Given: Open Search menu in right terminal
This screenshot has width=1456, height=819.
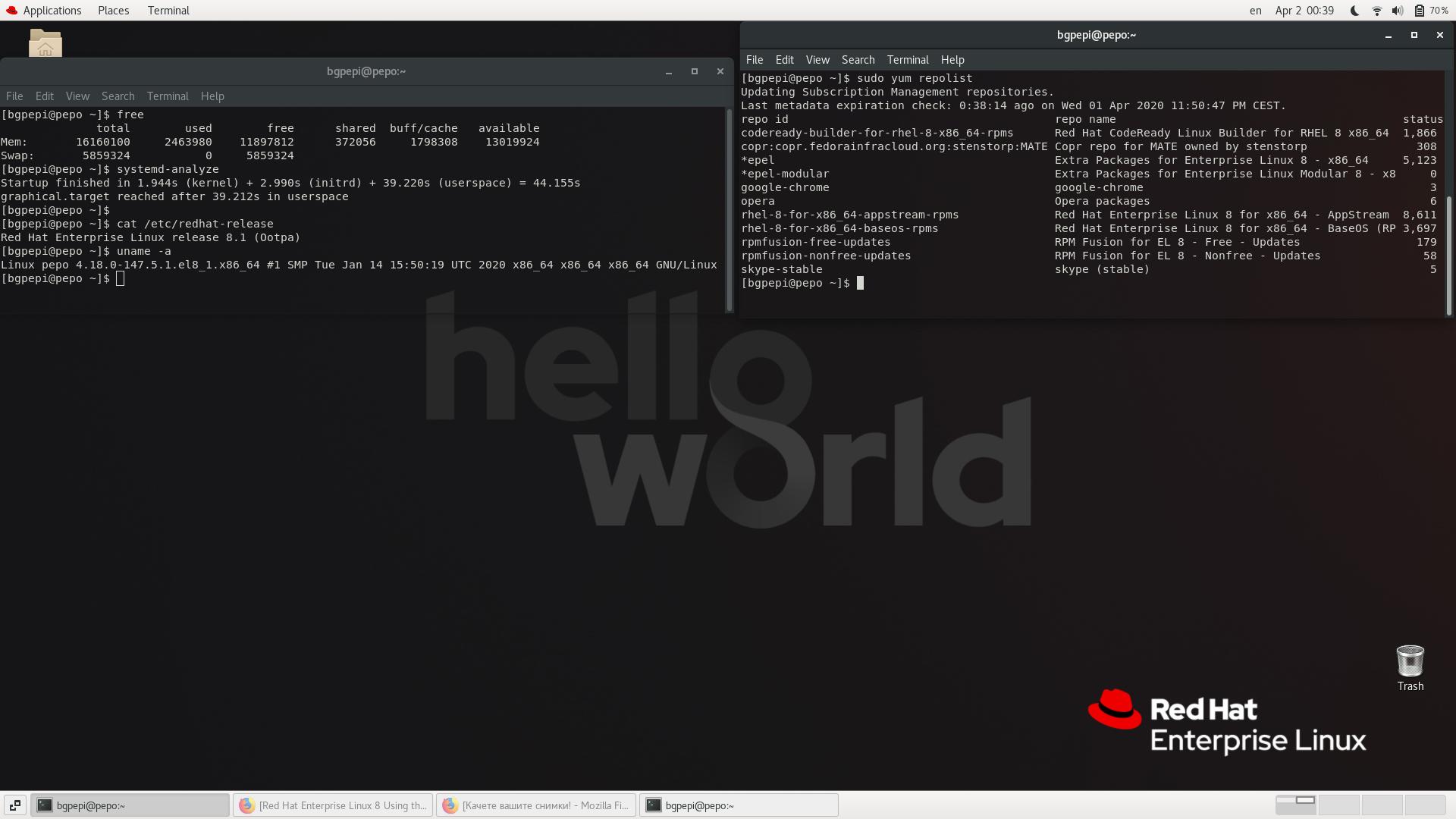Looking at the screenshot, I should (x=858, y=60).
